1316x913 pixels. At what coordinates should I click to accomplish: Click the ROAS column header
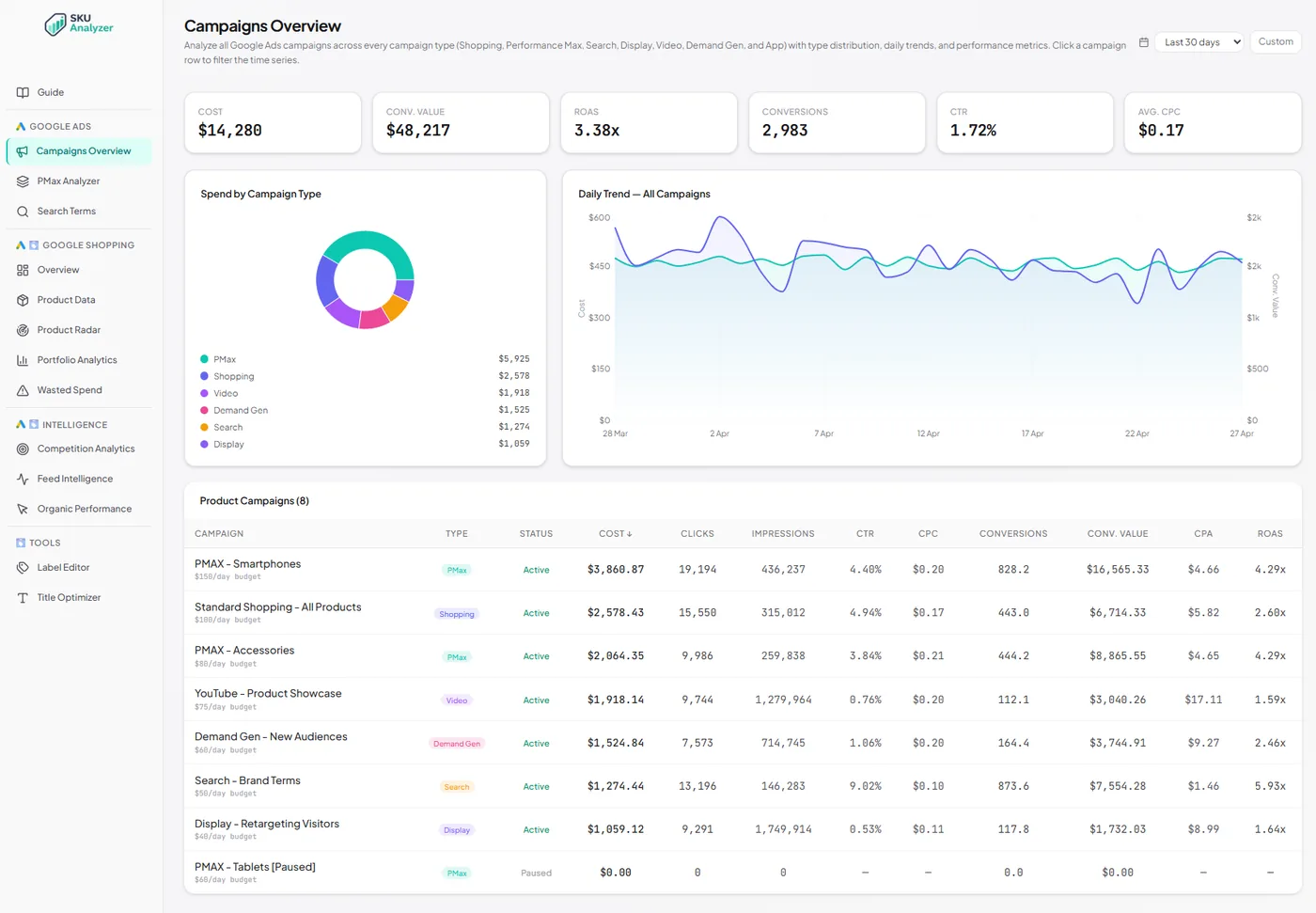1270,533
